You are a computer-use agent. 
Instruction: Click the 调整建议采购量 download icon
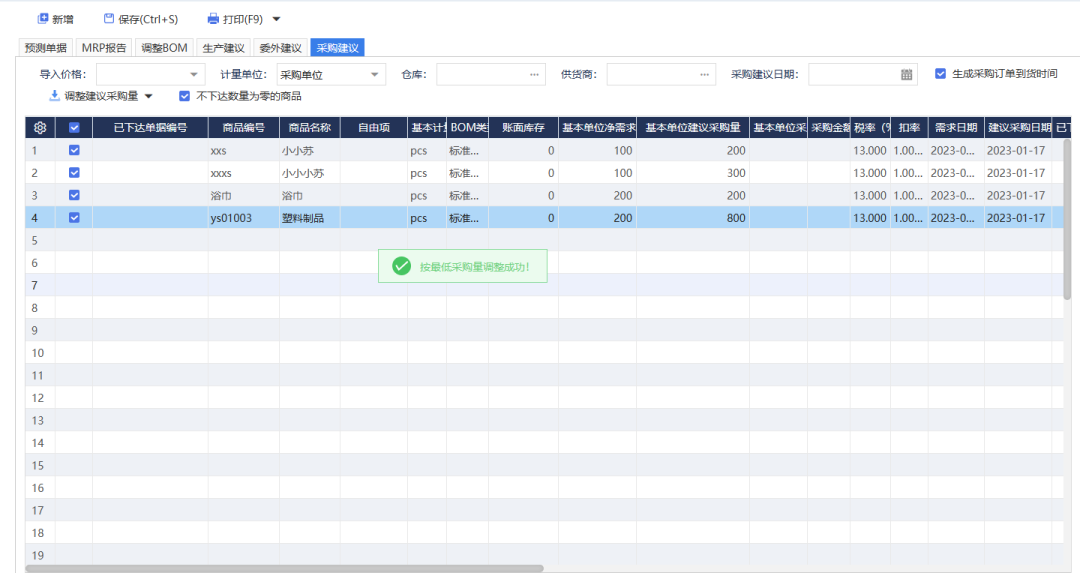coord(54,96)
